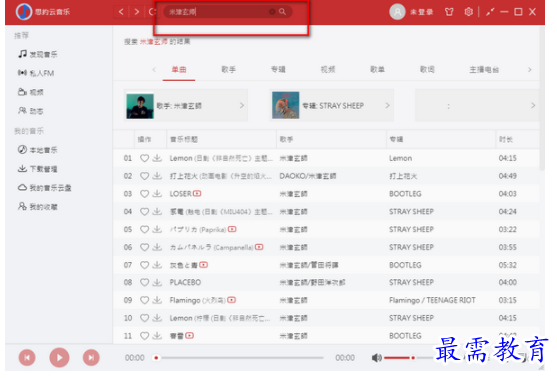Screen dimensions: 557x381
Task: Click the search magnifier icon
Action: pyautogui.click(x=282, y=12)
